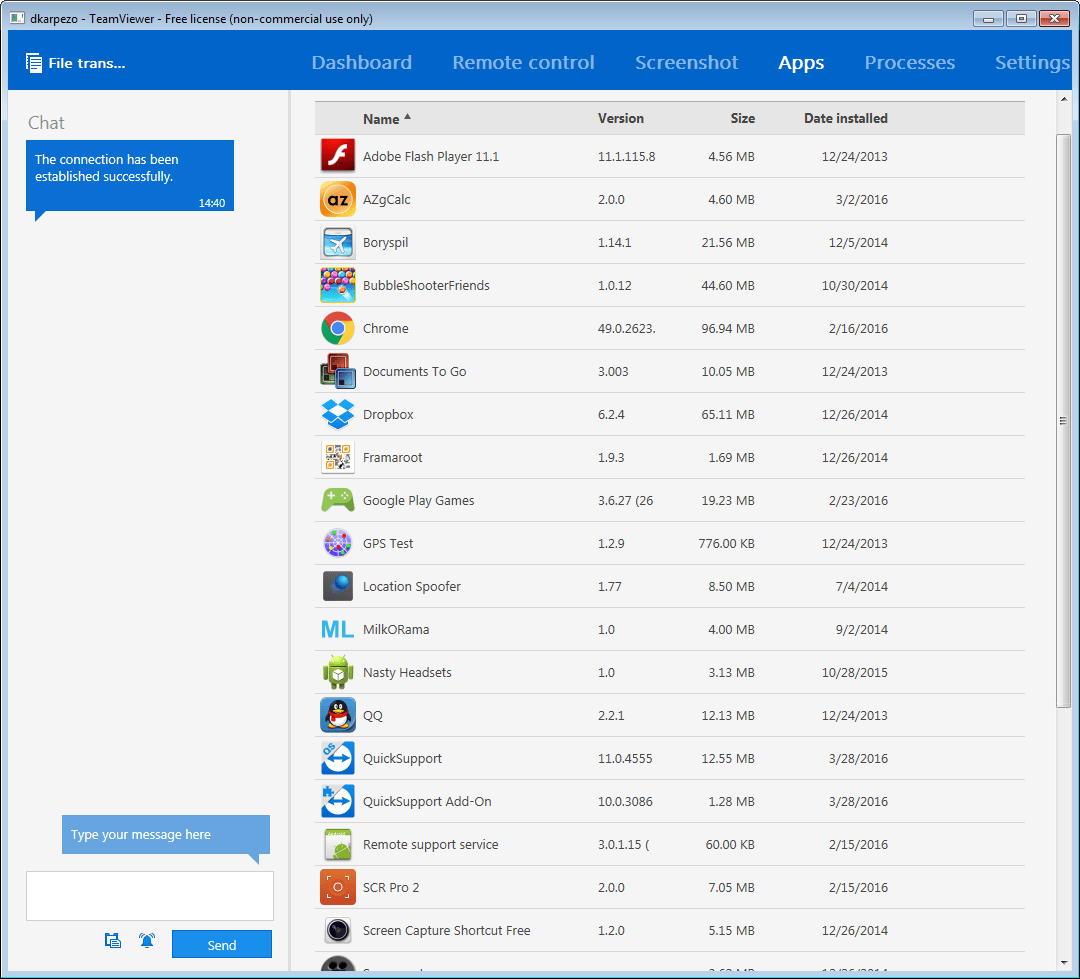Select the GPS Test icon
Screen dimensions: 1080x979
pyautogui.click(x=338, y=543)
